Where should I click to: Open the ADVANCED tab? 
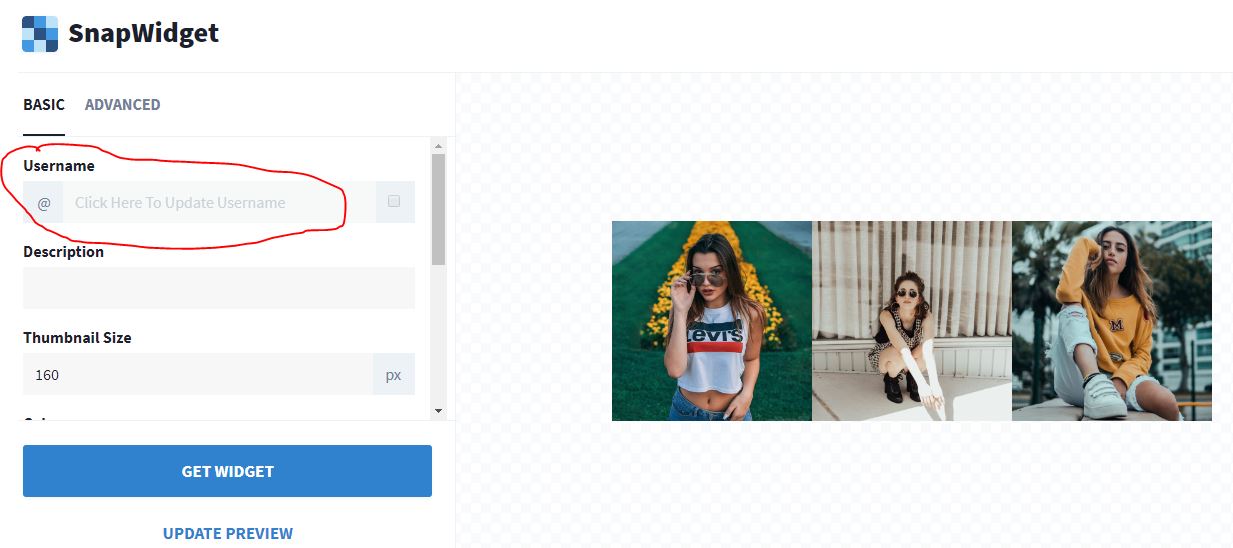point(122,104)
